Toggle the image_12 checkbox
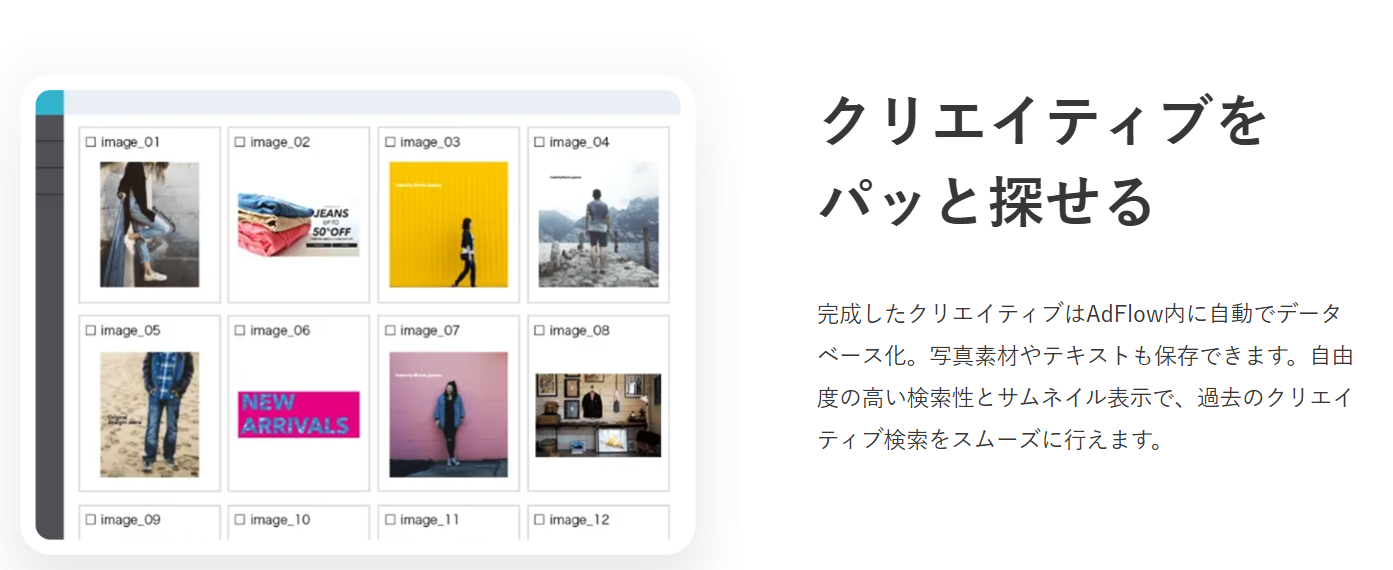 540,520
